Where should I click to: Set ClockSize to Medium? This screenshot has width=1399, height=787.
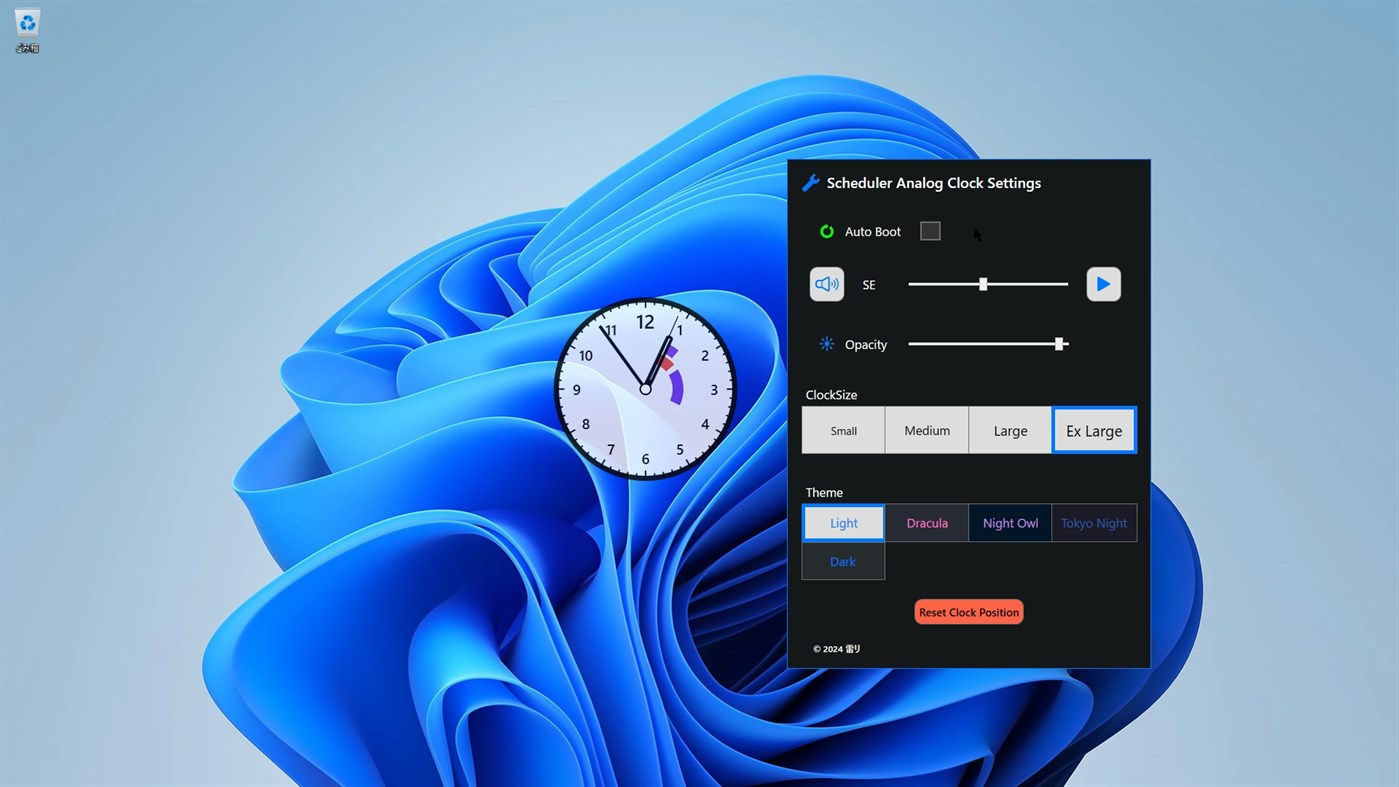click(926, 430)
